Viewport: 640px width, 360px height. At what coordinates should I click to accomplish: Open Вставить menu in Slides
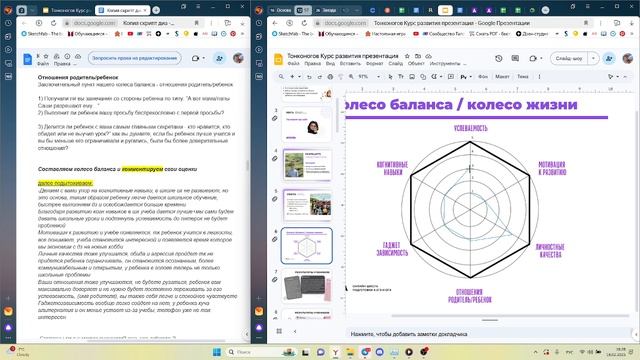point(350,64)
